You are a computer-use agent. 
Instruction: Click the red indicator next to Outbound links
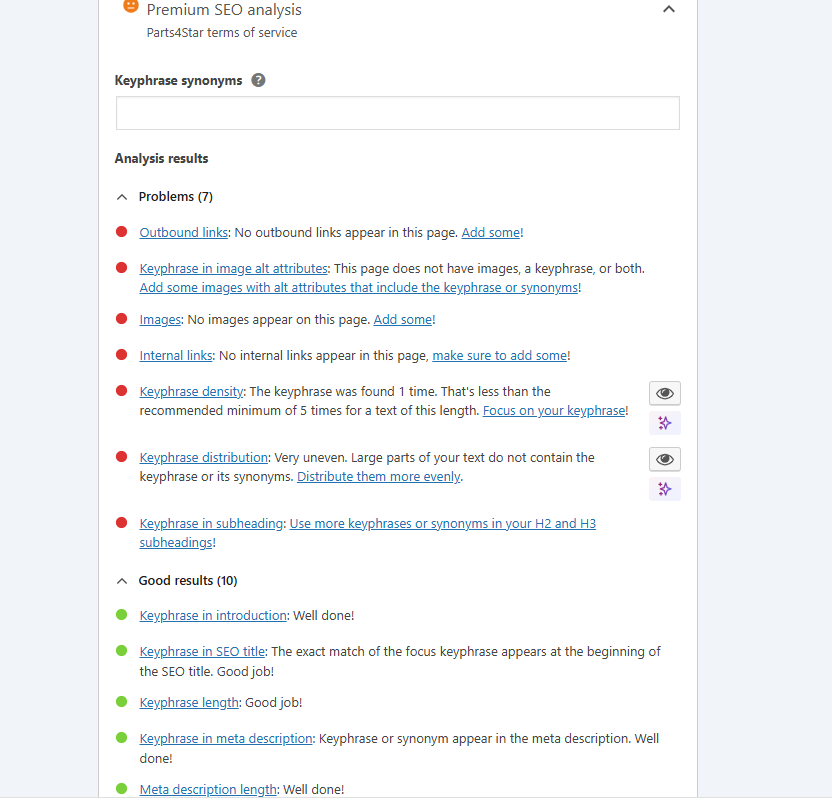(121, 231)
